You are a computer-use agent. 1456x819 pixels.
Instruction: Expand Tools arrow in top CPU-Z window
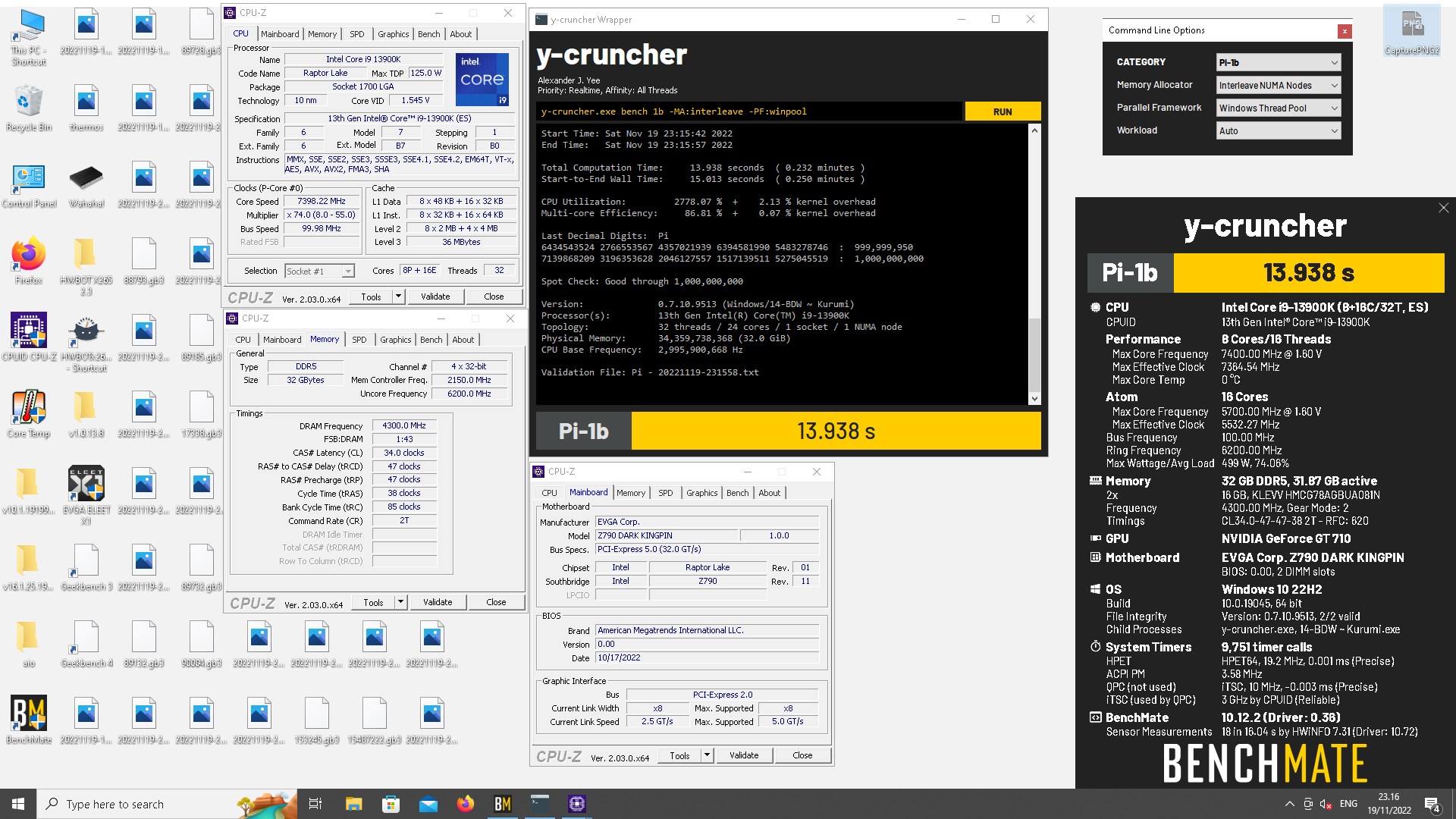click(398, 297)
